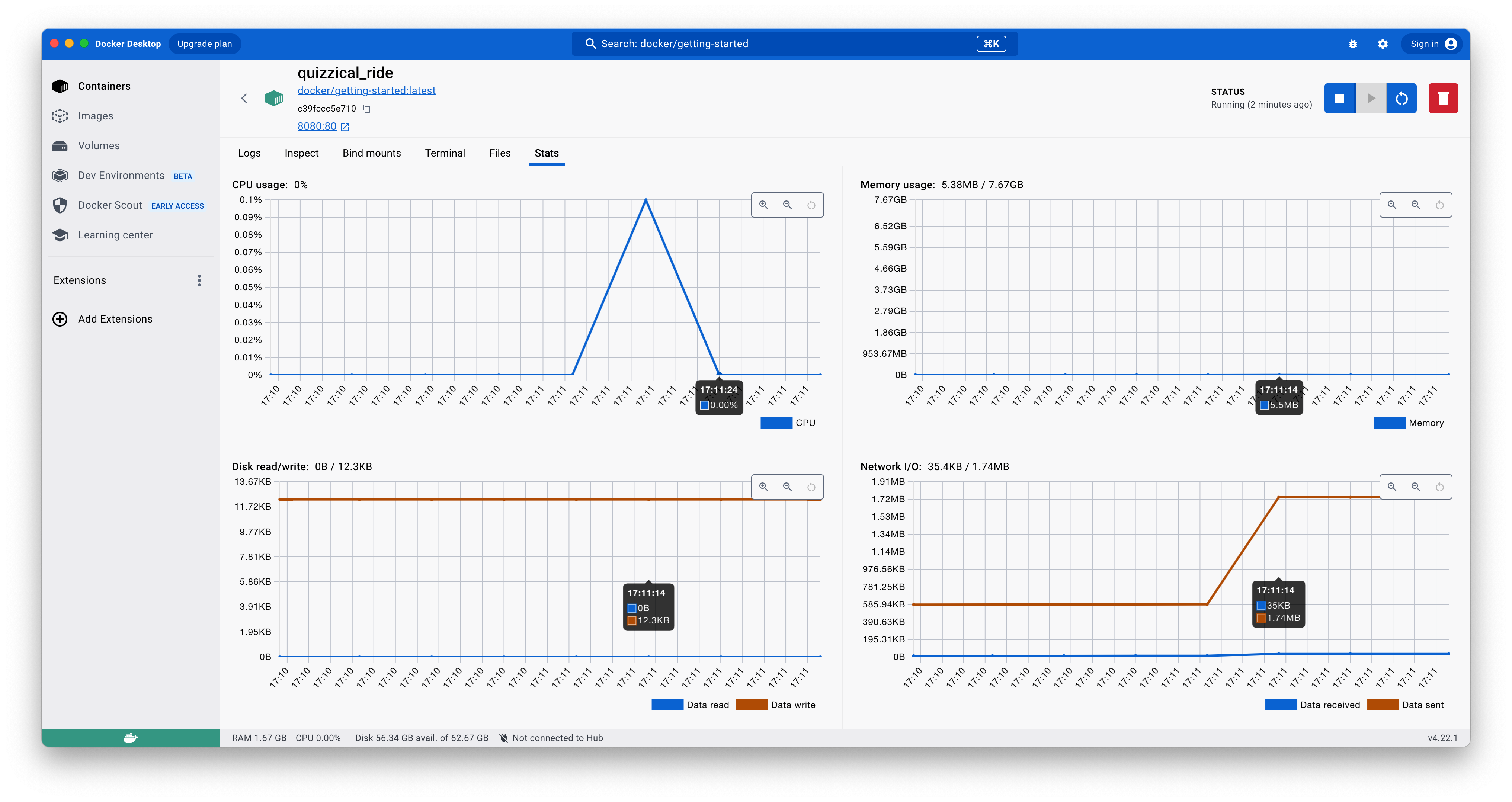Click the container cube icon beside the name
The width and height of the screenshot is (1512, 802).
pyautogui.click(x=273, y=98)
